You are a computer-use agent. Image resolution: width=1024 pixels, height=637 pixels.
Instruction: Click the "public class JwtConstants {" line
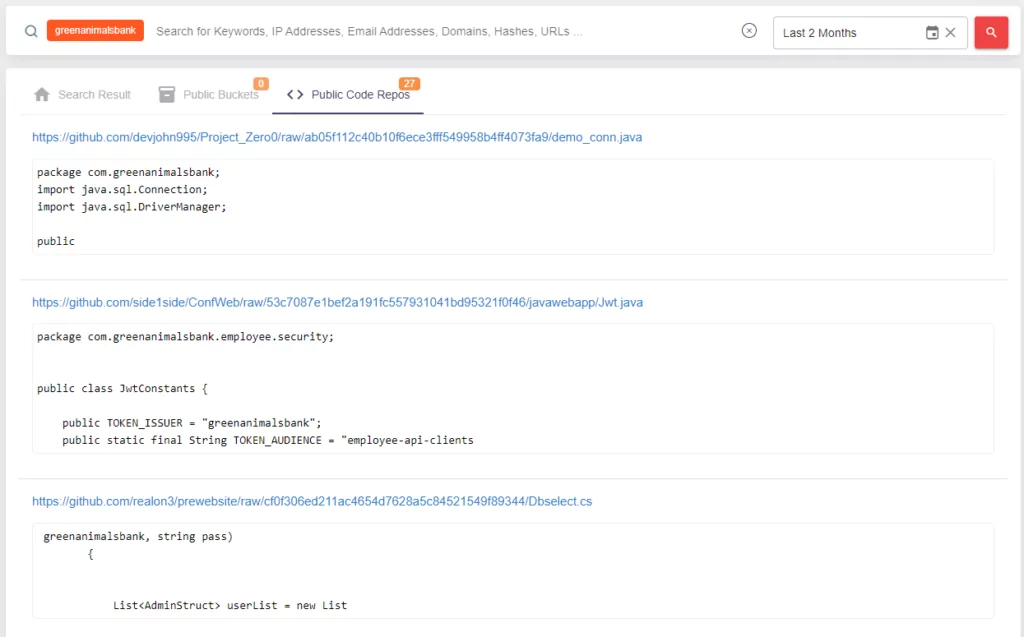tap(122, 388)
